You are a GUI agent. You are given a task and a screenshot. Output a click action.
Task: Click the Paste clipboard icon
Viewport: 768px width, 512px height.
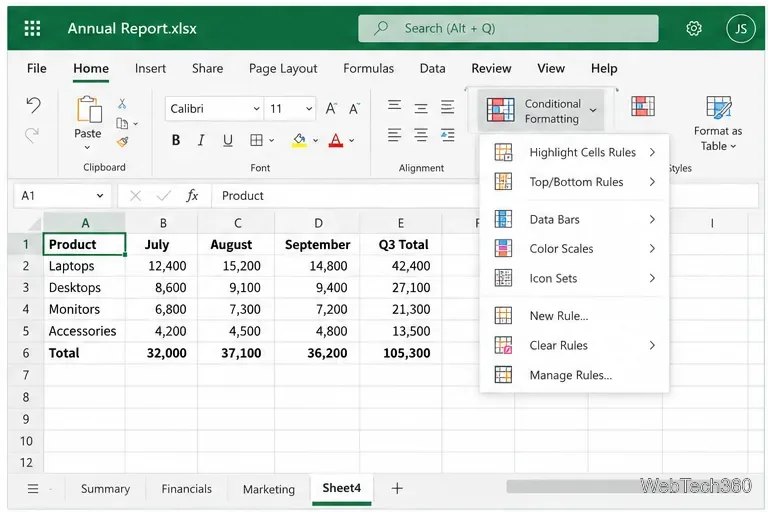(89, 109)
